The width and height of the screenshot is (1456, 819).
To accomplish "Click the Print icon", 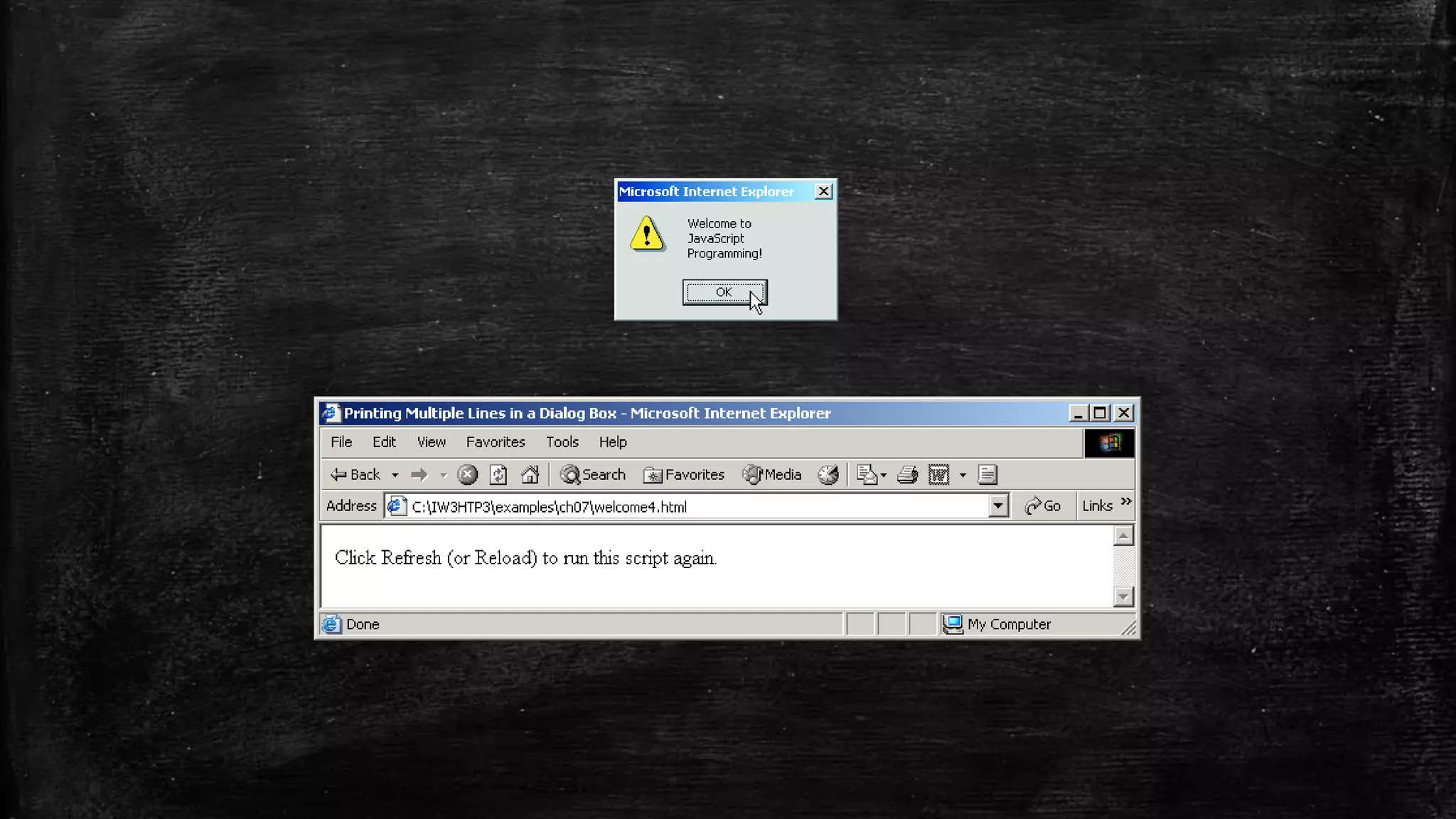I will coord(907,475).
